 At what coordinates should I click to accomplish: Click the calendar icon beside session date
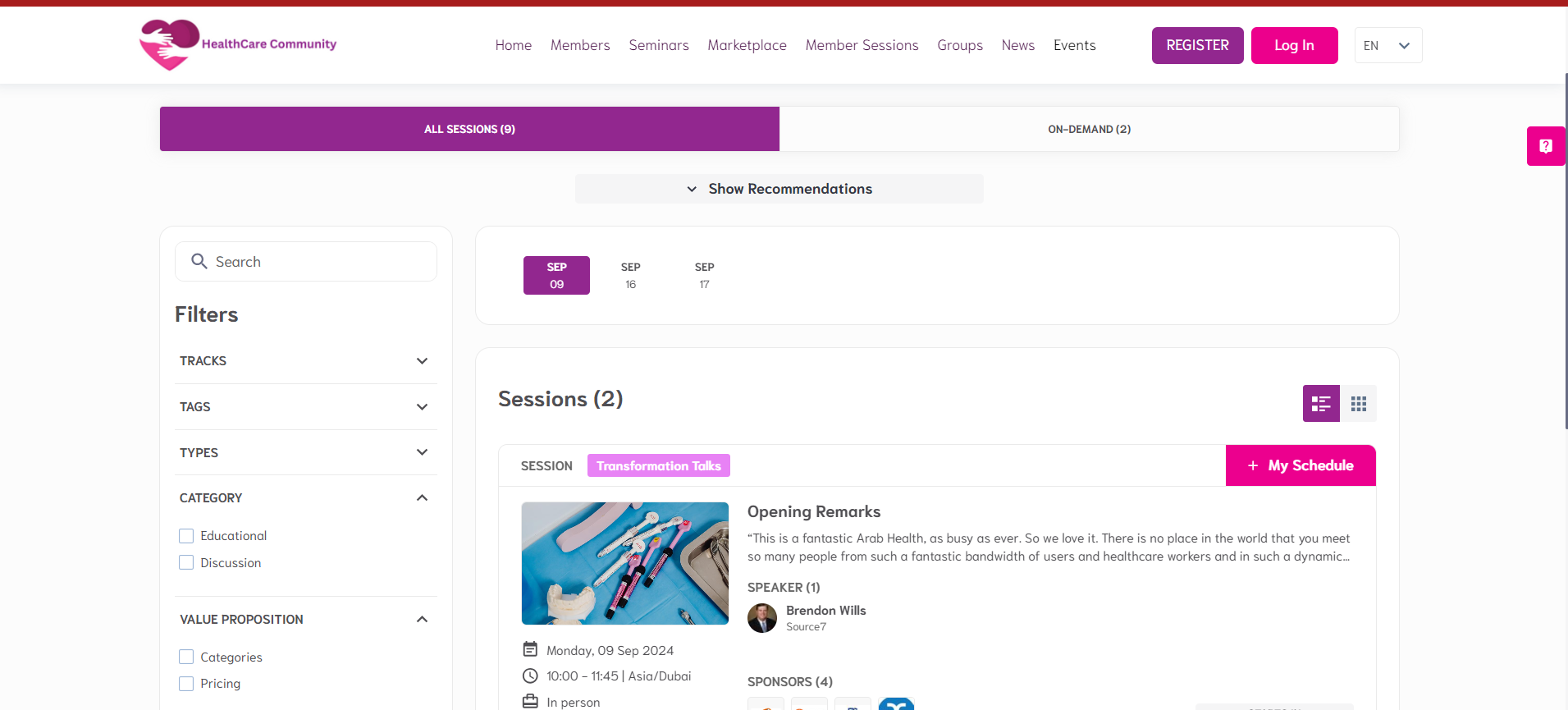[x=530, y=650]
